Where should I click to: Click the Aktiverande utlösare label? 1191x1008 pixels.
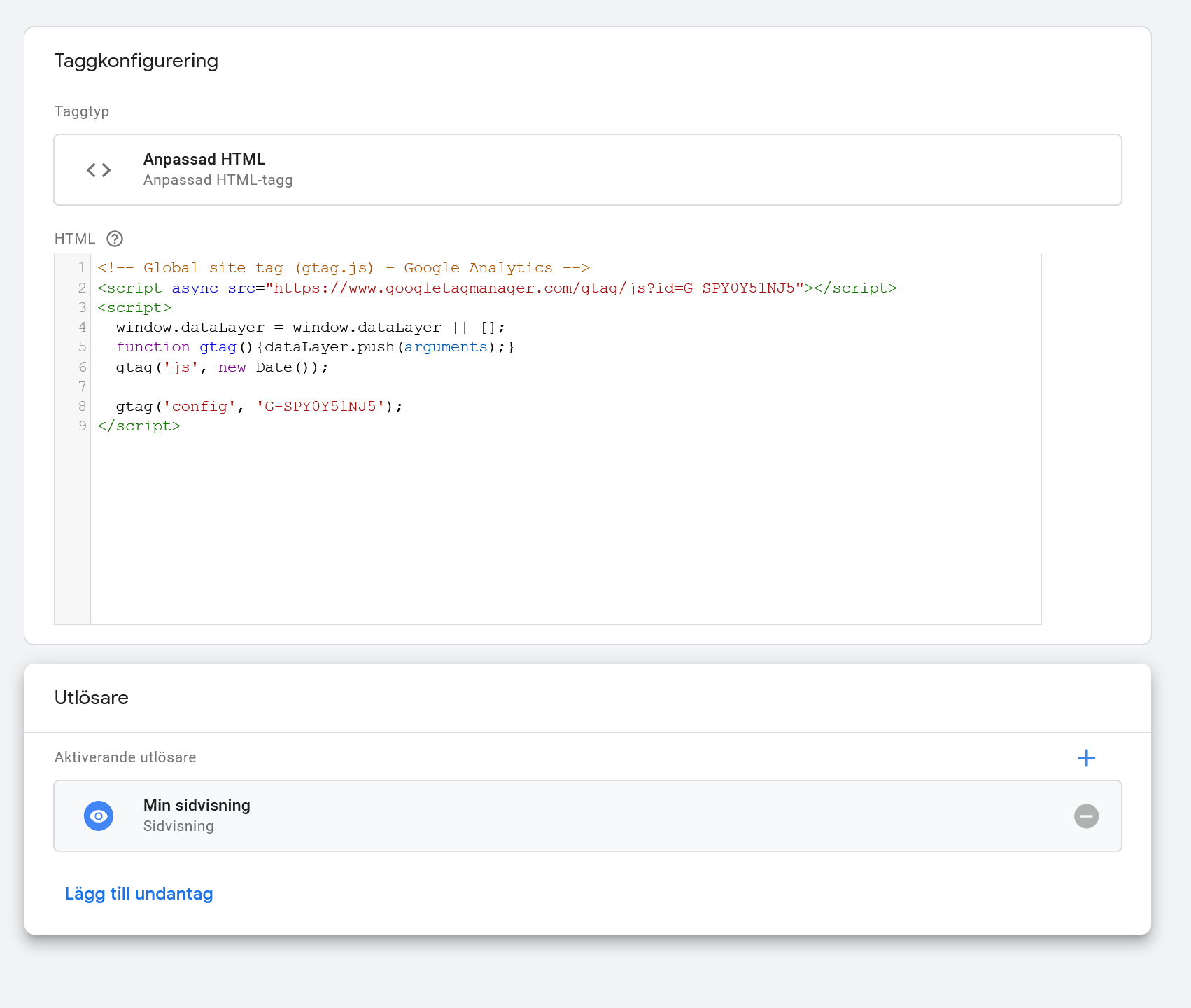point(125,757)
